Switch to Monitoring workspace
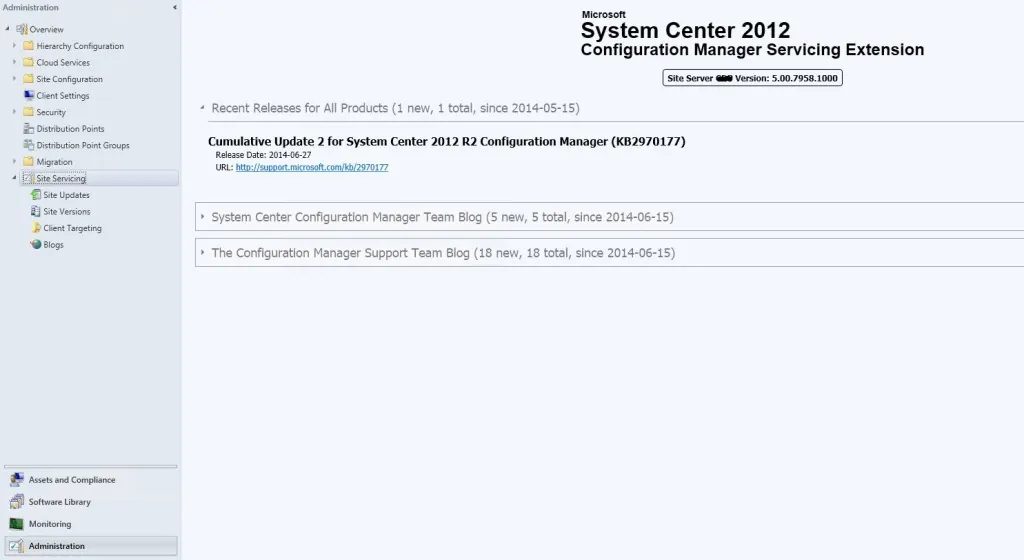This screenshot has width=1024, height=560. pyautogui.click(x=91, y=524)
